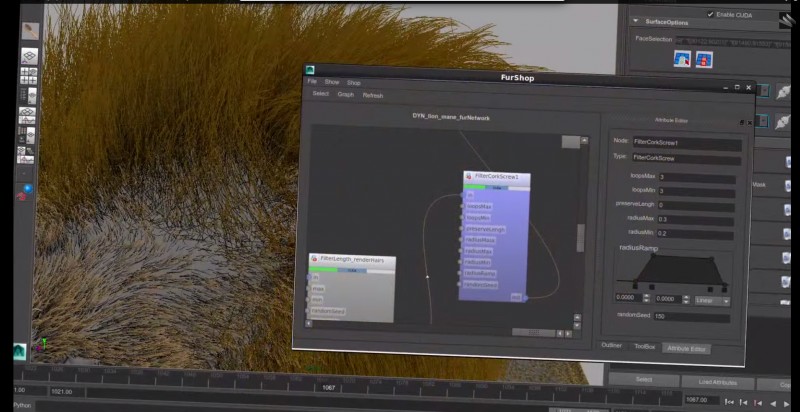The width and height of the screenshot is (800, 412).
Task: Open the Show menu in FurShop
Action: click(332, 82)
